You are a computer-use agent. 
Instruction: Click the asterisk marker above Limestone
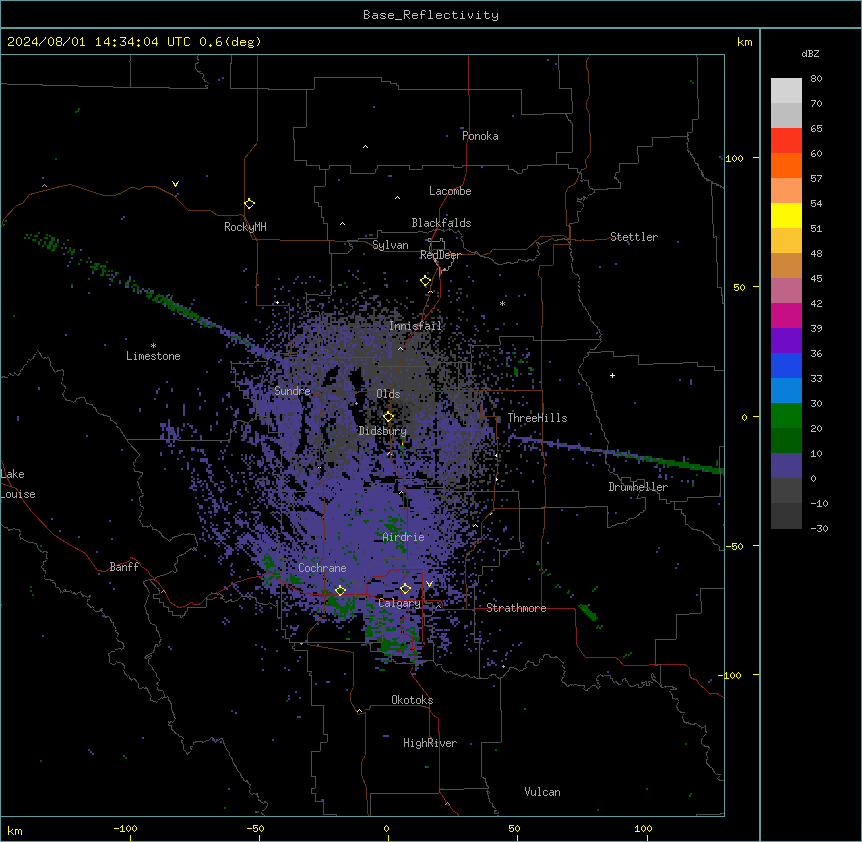[x=153, y=346]
